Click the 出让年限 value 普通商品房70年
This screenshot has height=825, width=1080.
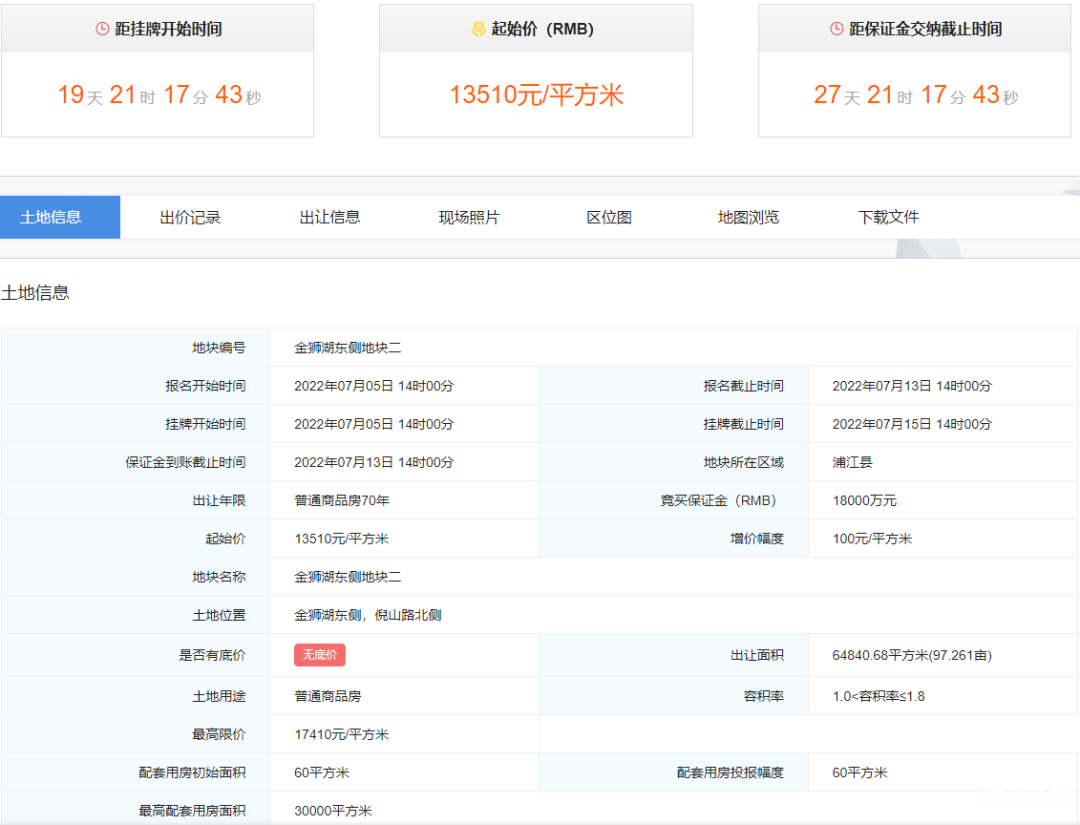(x=342, y=501)
